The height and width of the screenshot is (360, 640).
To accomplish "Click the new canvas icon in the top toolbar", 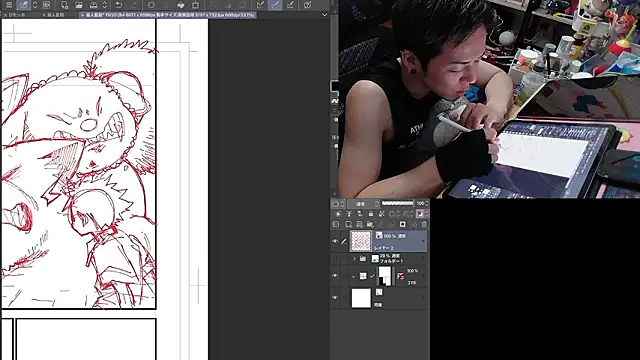I will 64,5.
